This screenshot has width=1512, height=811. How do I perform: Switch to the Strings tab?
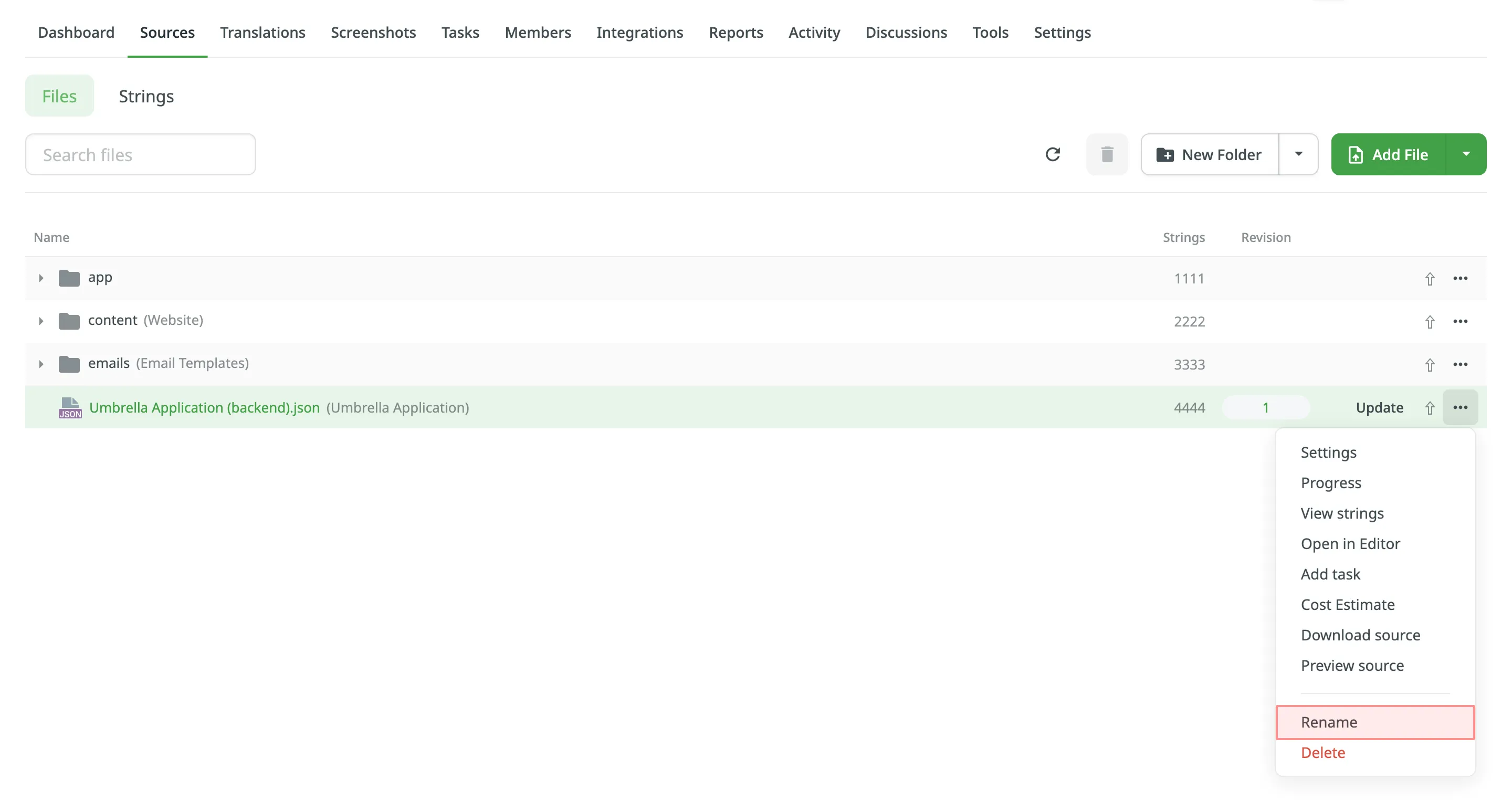146,96
